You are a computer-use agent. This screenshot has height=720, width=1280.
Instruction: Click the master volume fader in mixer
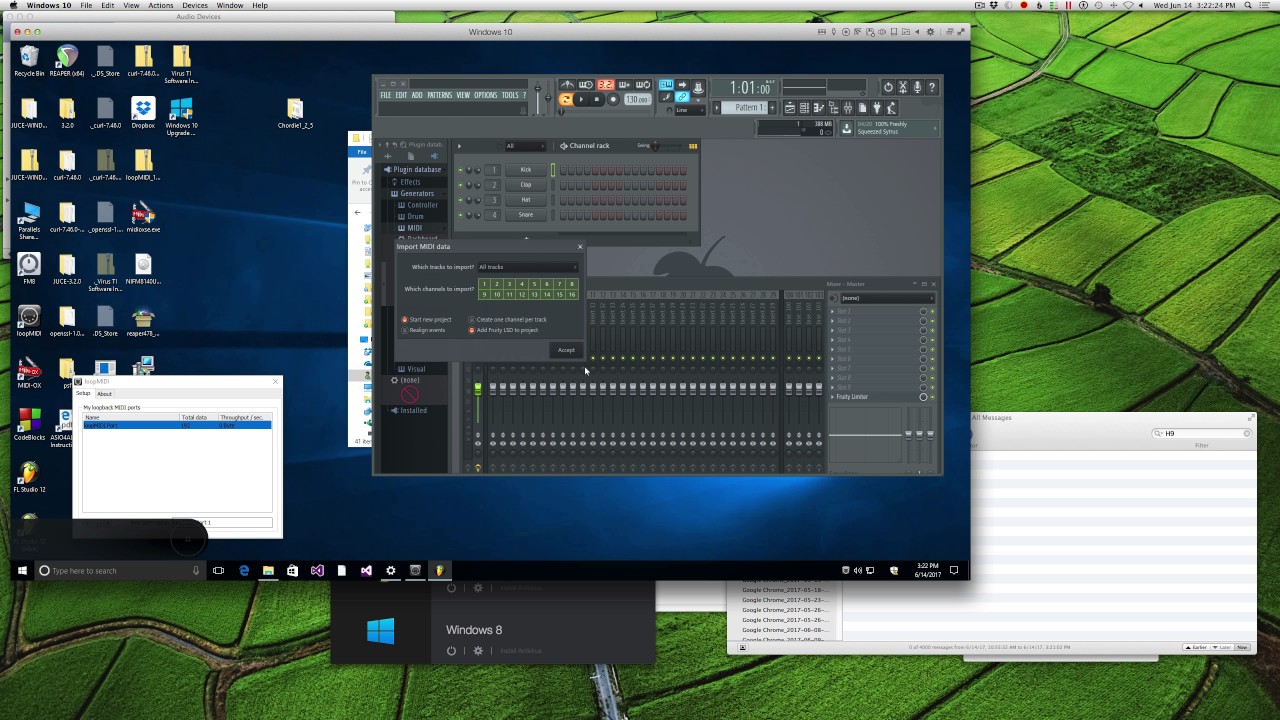click(x=478, y=389)
